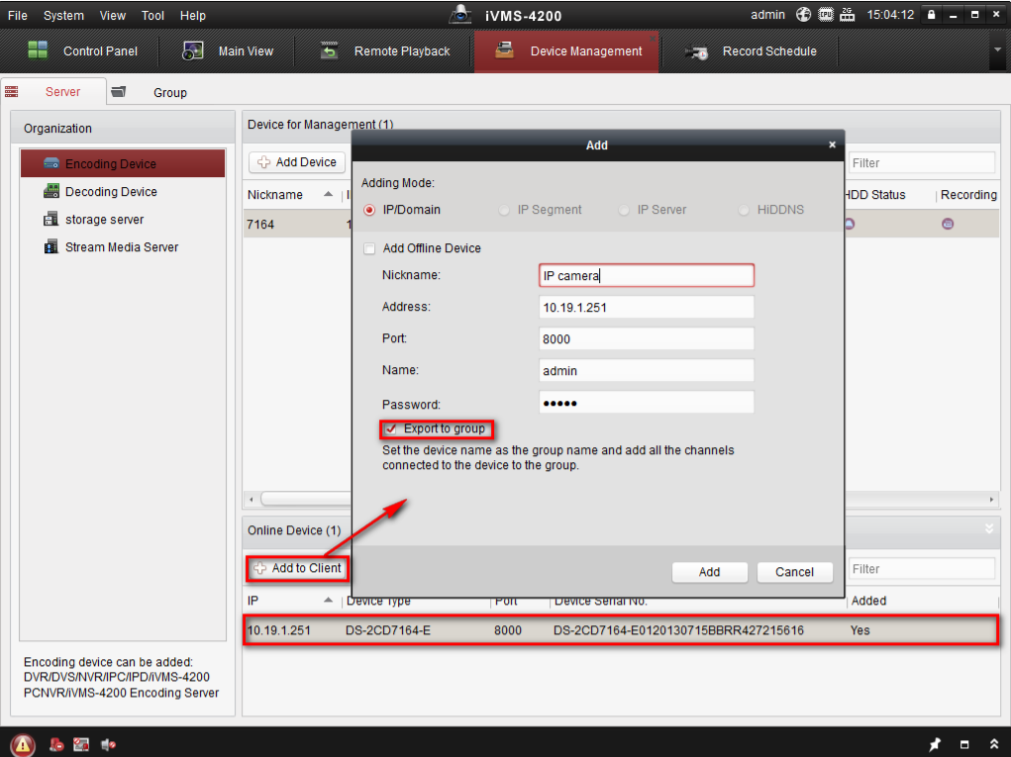This screenshot has width=1011, height=757.
Task: Click the lock screen icon
Action: [x=931, y=14]
